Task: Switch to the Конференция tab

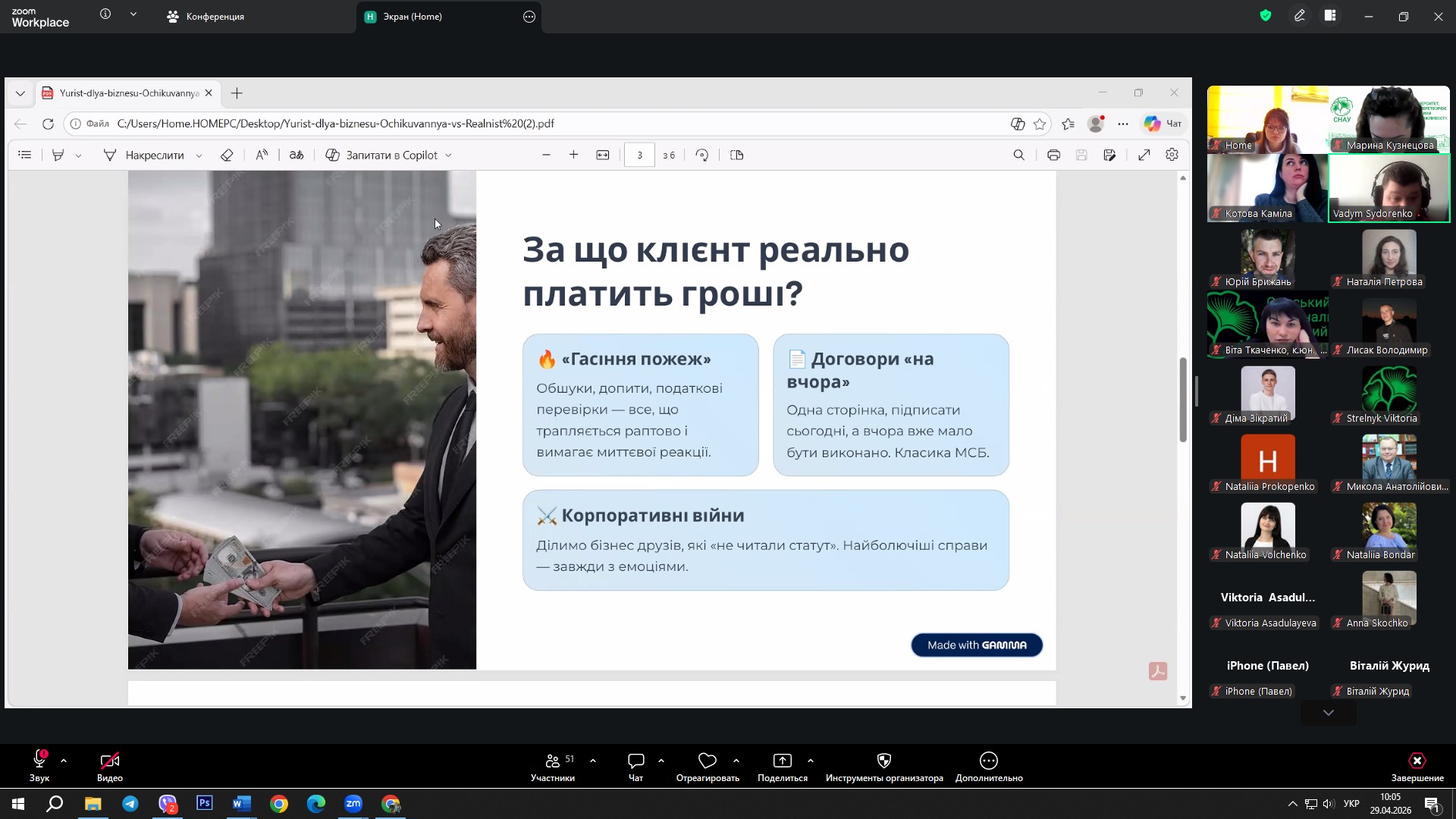Action: pos(206,17)
